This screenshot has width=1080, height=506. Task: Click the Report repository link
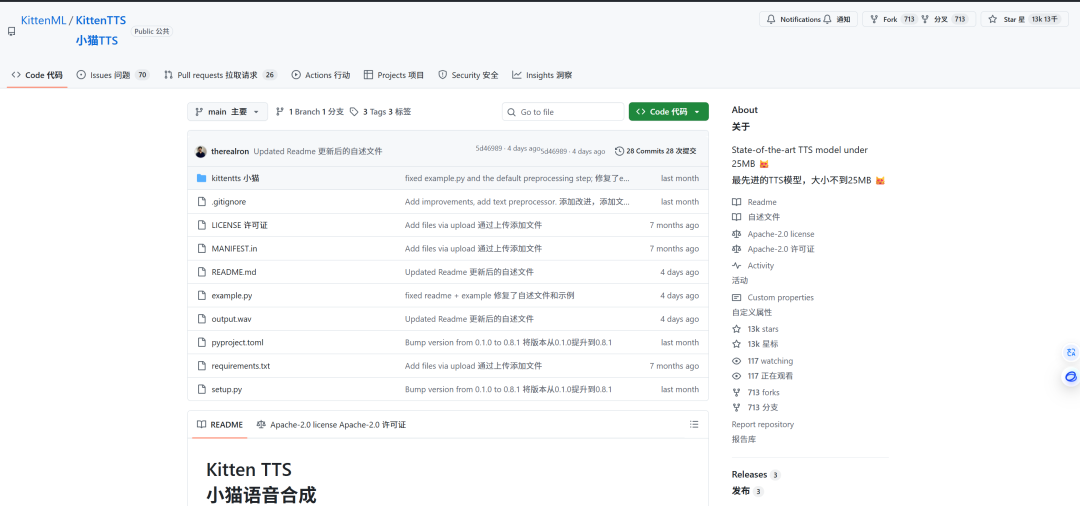tap(762, 424)
